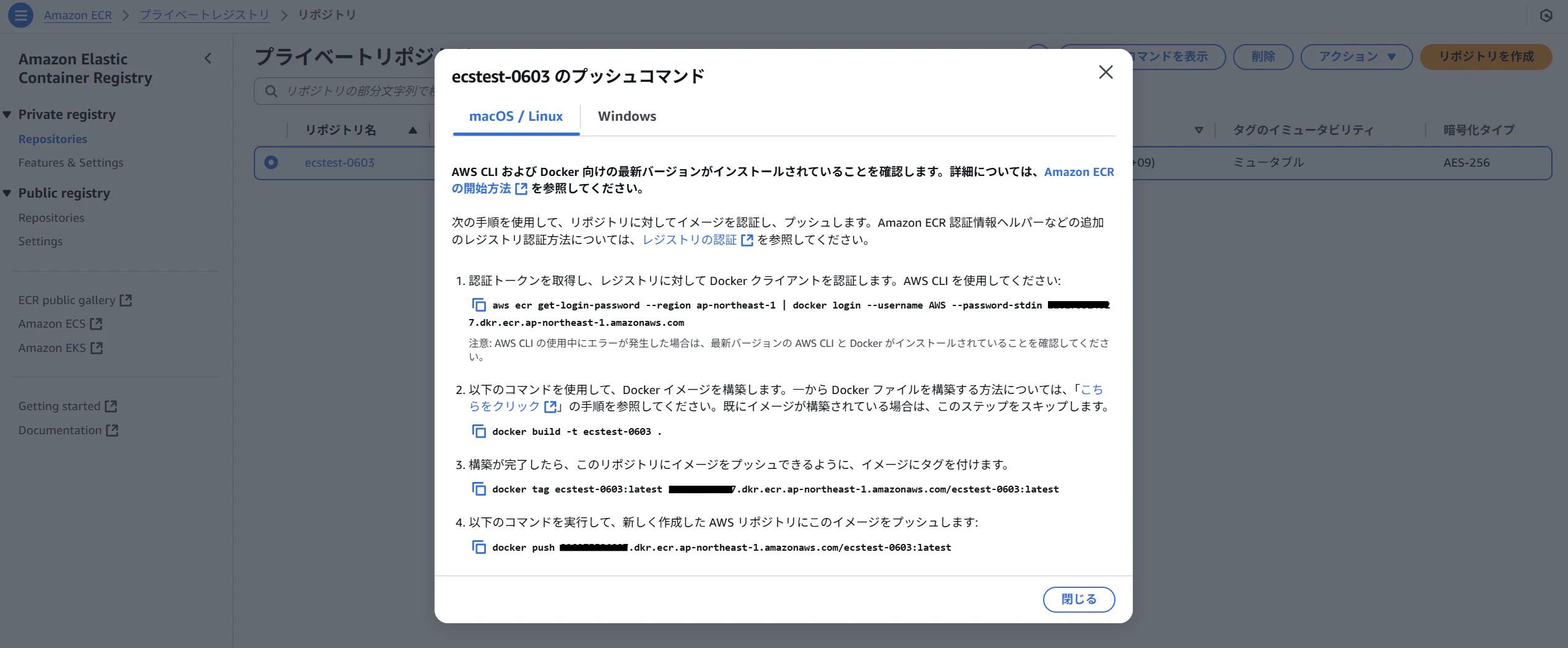Click external link icon after レジストリの認証

[x=747, y=240]
